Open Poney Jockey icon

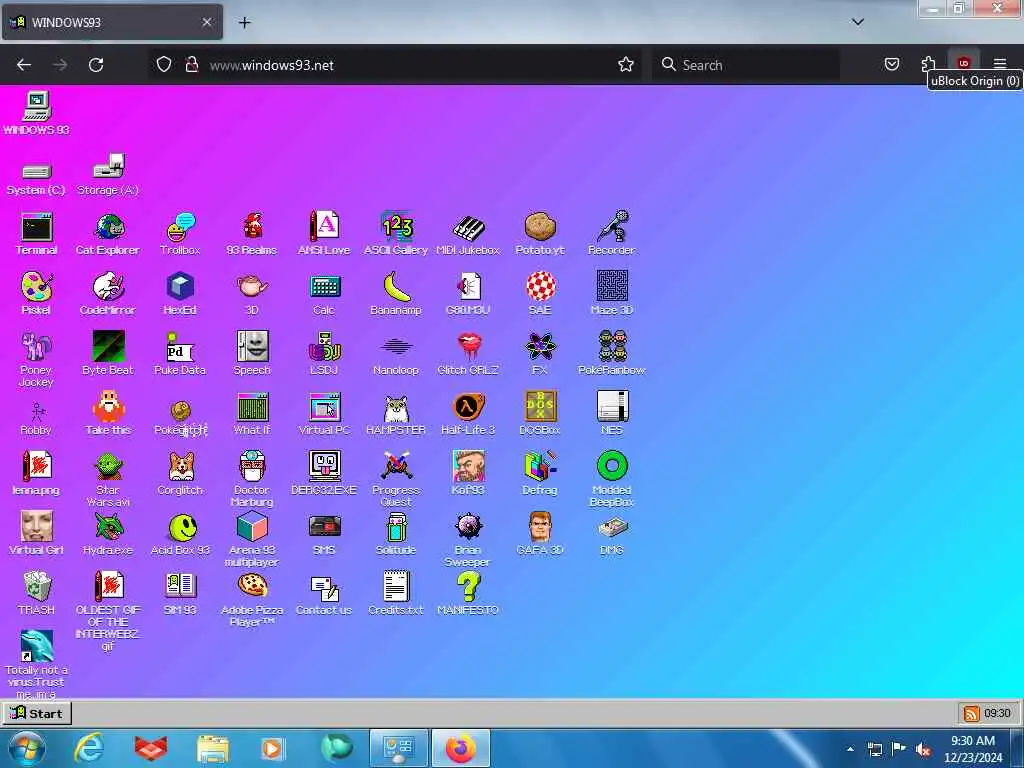click(x=36, y=359)
